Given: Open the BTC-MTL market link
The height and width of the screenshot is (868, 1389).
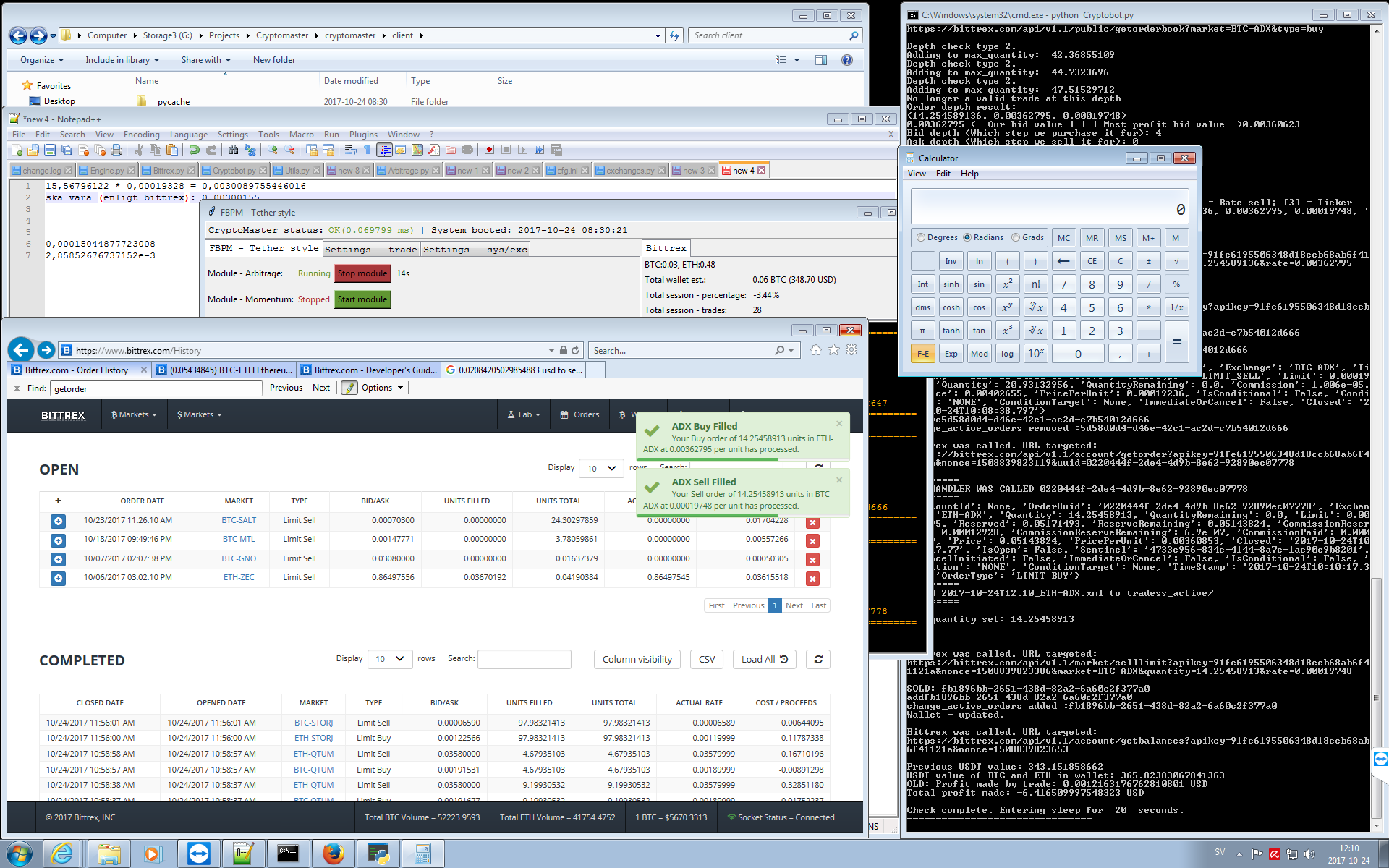Looking at the screenshot, I should 239,540.
